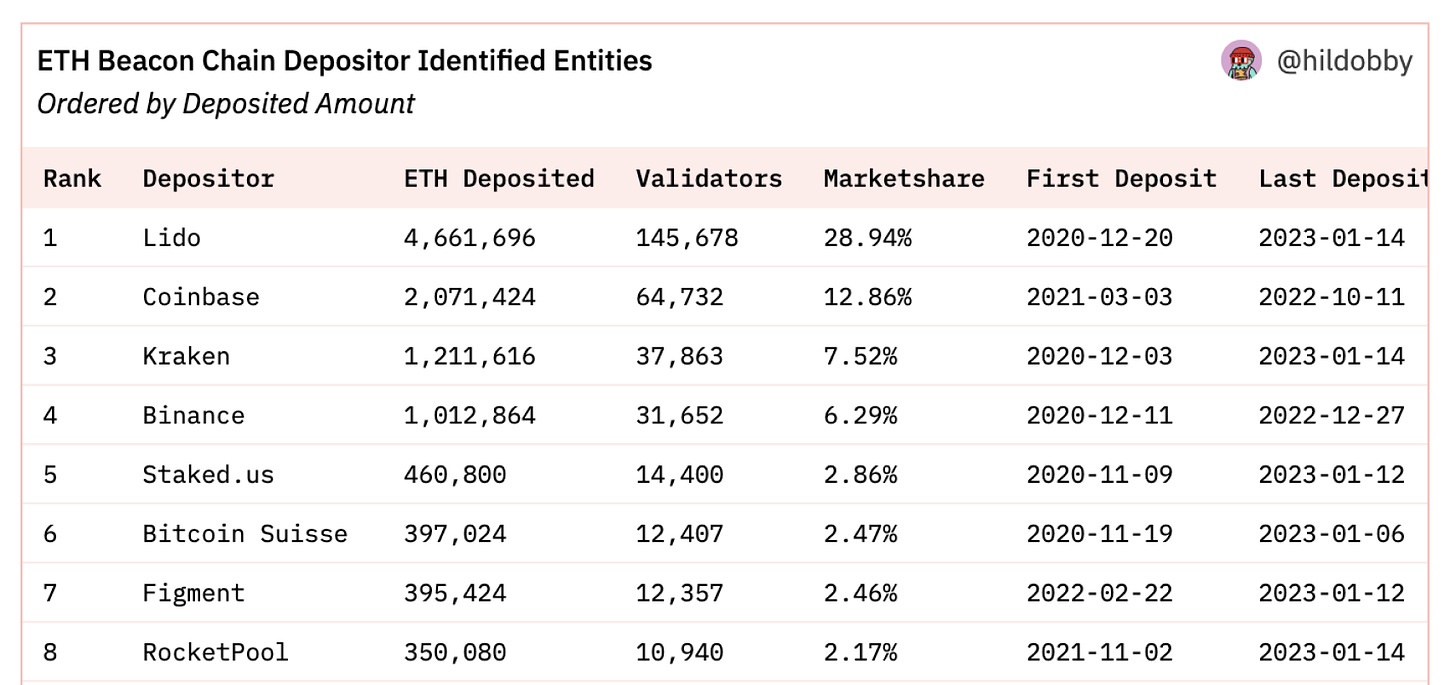This screenshot has width=1456, height=685.
Task: Click the Last Deposit column header
Action: pos(1342,179)
